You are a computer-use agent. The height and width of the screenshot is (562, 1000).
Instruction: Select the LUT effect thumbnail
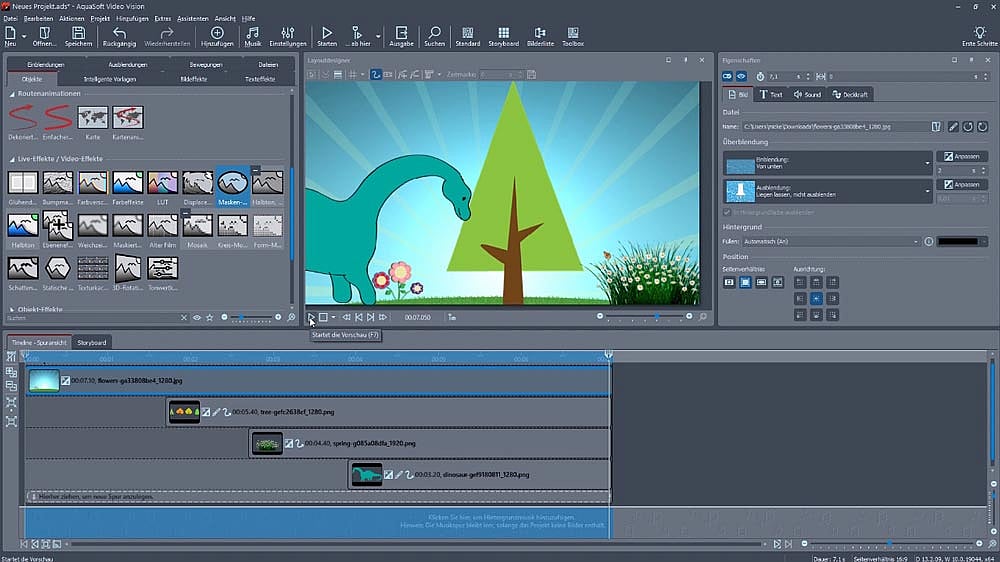(163, 183)
